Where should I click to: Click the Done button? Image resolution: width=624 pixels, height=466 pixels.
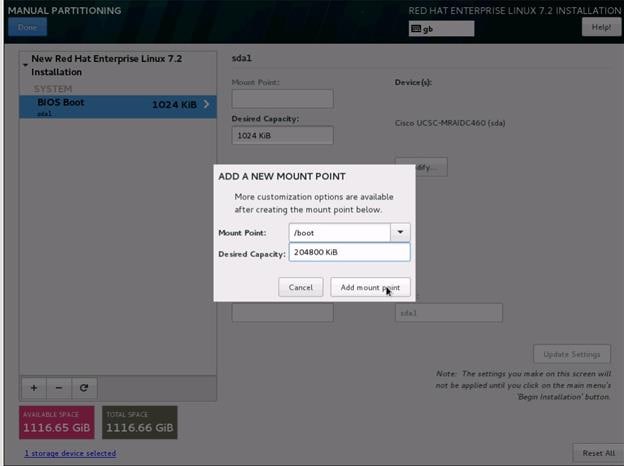(27, 27)
